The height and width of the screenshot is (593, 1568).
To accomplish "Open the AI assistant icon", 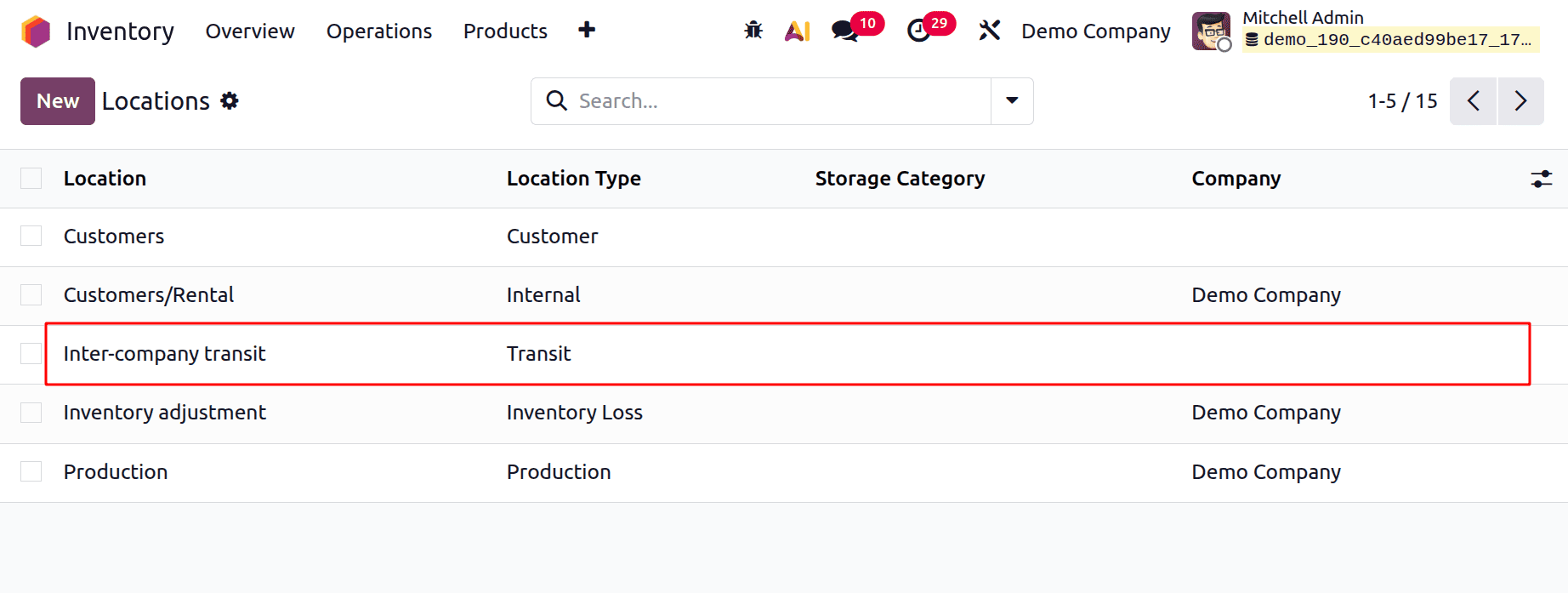I will pos(797,31).
